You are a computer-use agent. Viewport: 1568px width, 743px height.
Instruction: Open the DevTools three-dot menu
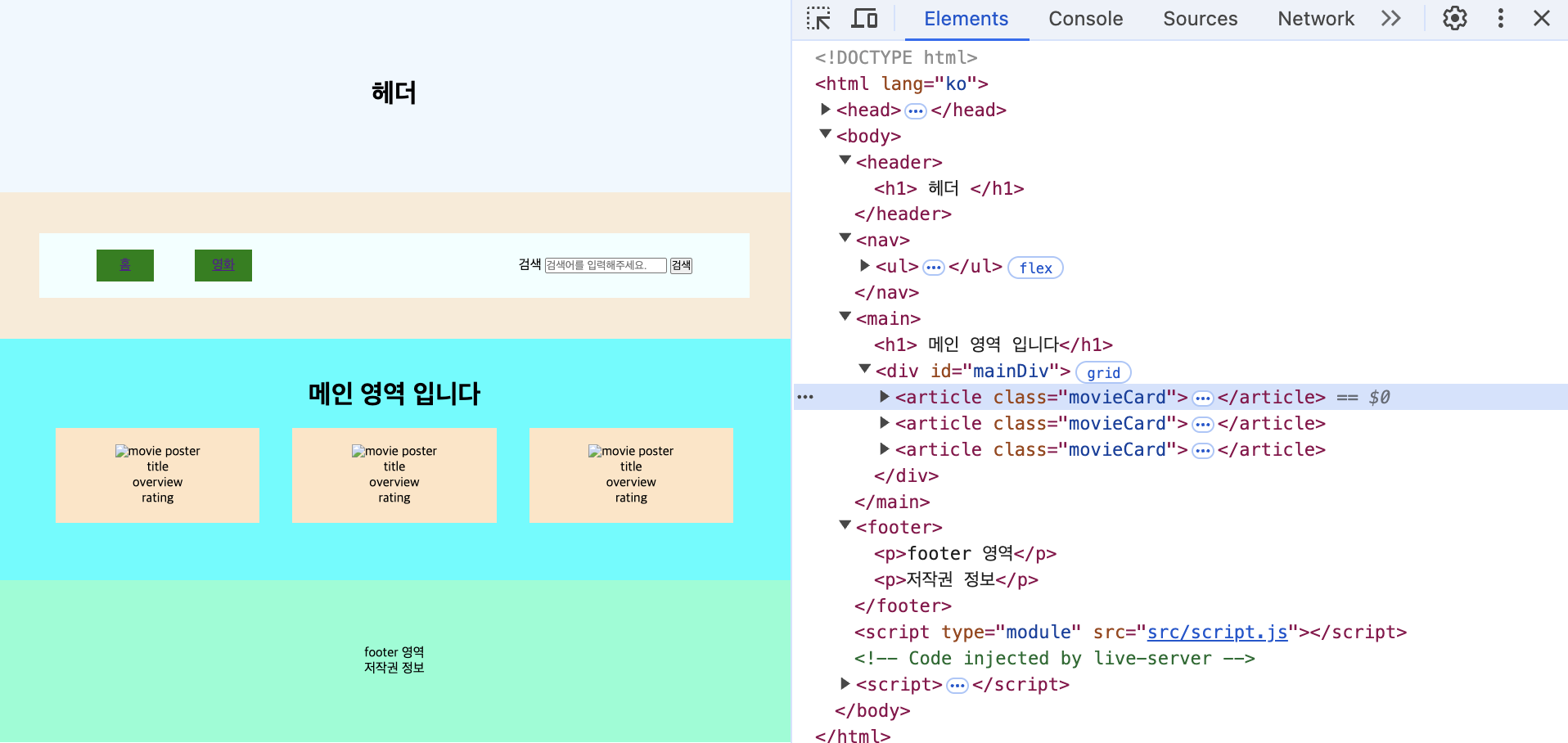pos(1500,18)
